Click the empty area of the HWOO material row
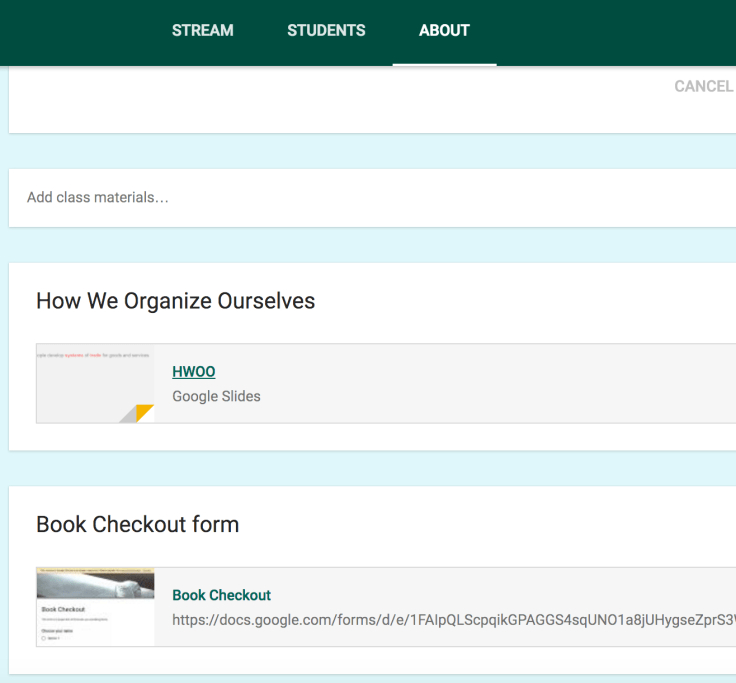This screenshot has width=736, height=683. tap(500, 384)
